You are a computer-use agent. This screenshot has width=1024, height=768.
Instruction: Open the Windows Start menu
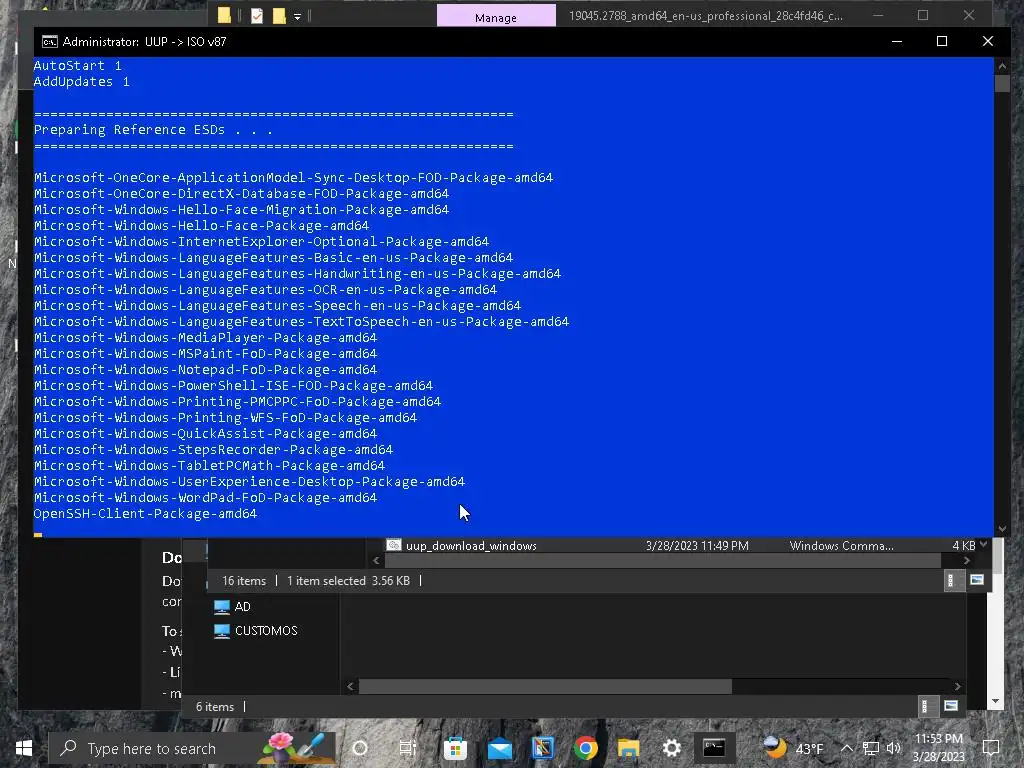coord(24,748)
